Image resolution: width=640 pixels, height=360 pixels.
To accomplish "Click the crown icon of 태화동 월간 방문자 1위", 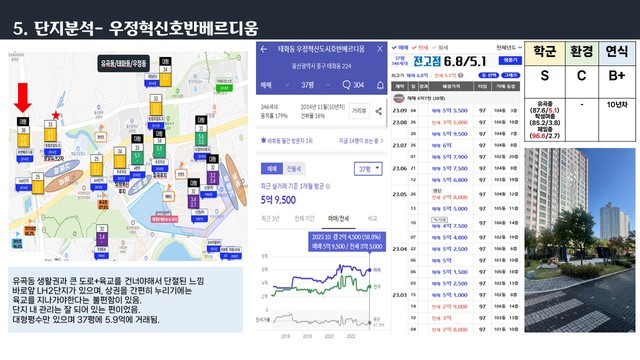I will pos(263,140).
